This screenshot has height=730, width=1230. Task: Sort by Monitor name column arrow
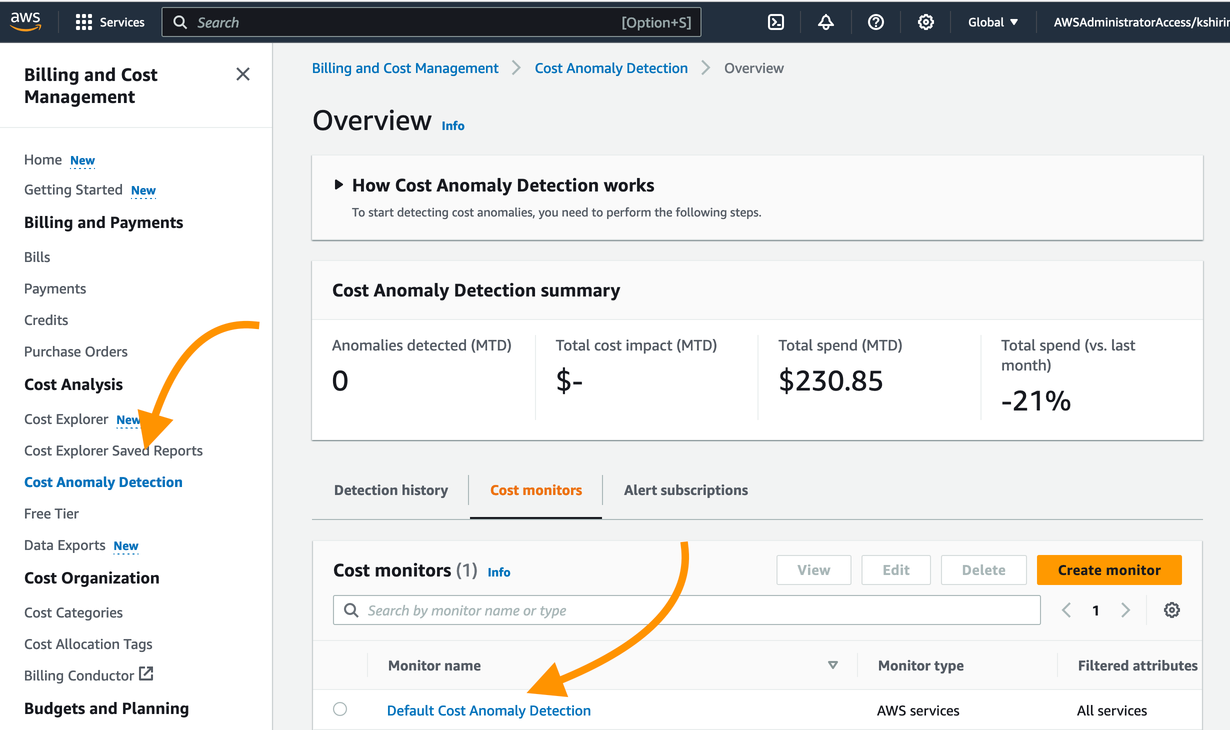point(833,665)
